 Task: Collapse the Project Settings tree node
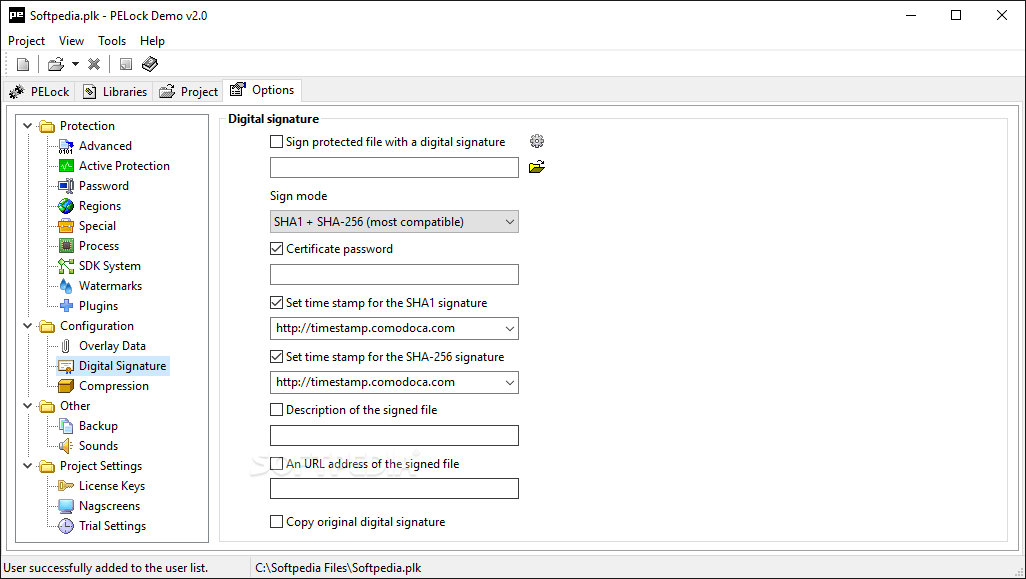[27, 466]
